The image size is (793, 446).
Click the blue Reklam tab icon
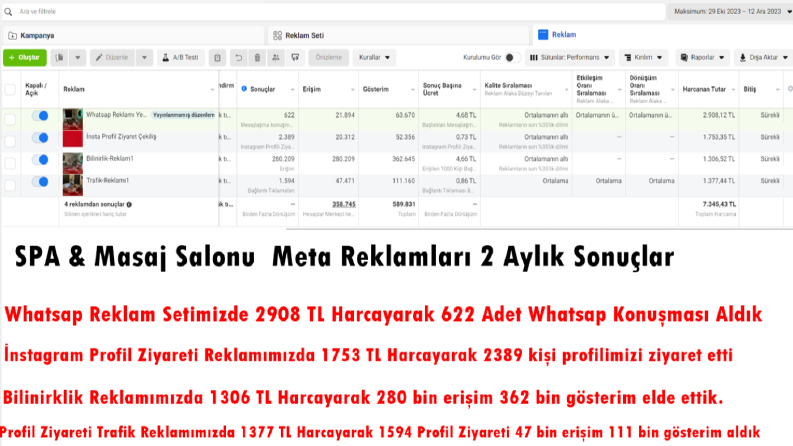click(x=543, y=34)
